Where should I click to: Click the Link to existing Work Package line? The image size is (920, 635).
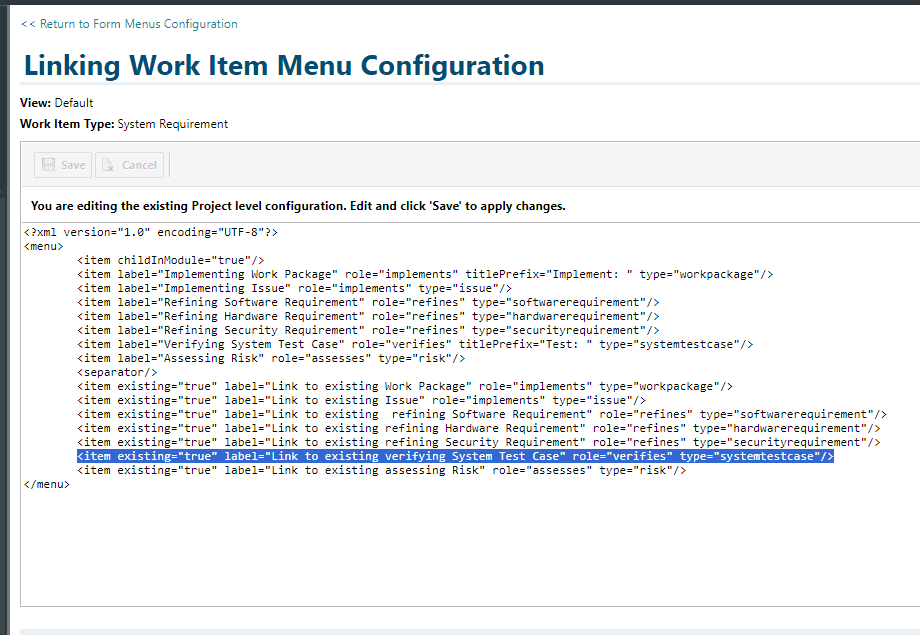[405, 386]
